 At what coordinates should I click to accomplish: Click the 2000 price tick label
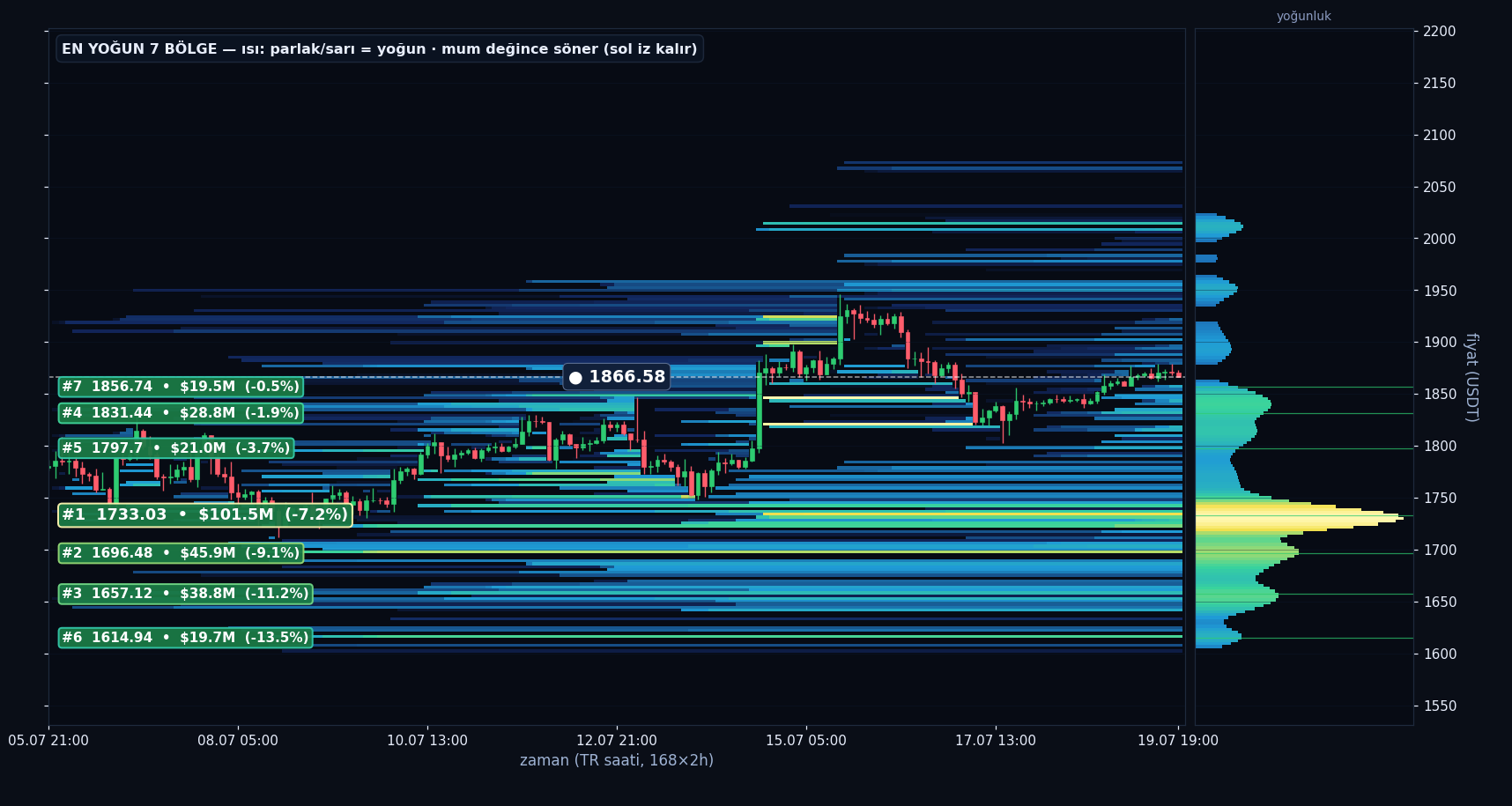pos(1440,240)
